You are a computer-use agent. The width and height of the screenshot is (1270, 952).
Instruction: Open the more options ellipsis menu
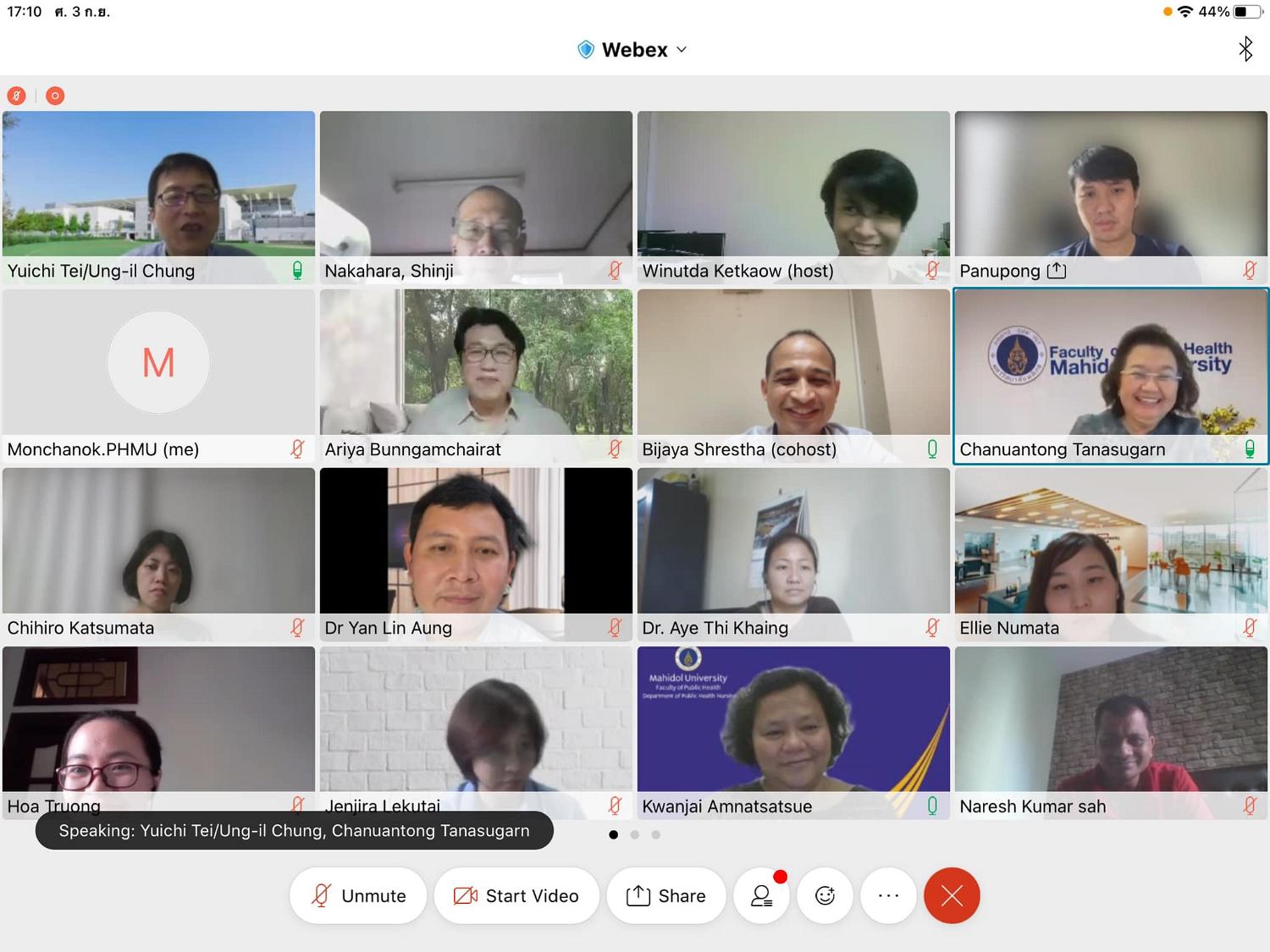point(888,895)
